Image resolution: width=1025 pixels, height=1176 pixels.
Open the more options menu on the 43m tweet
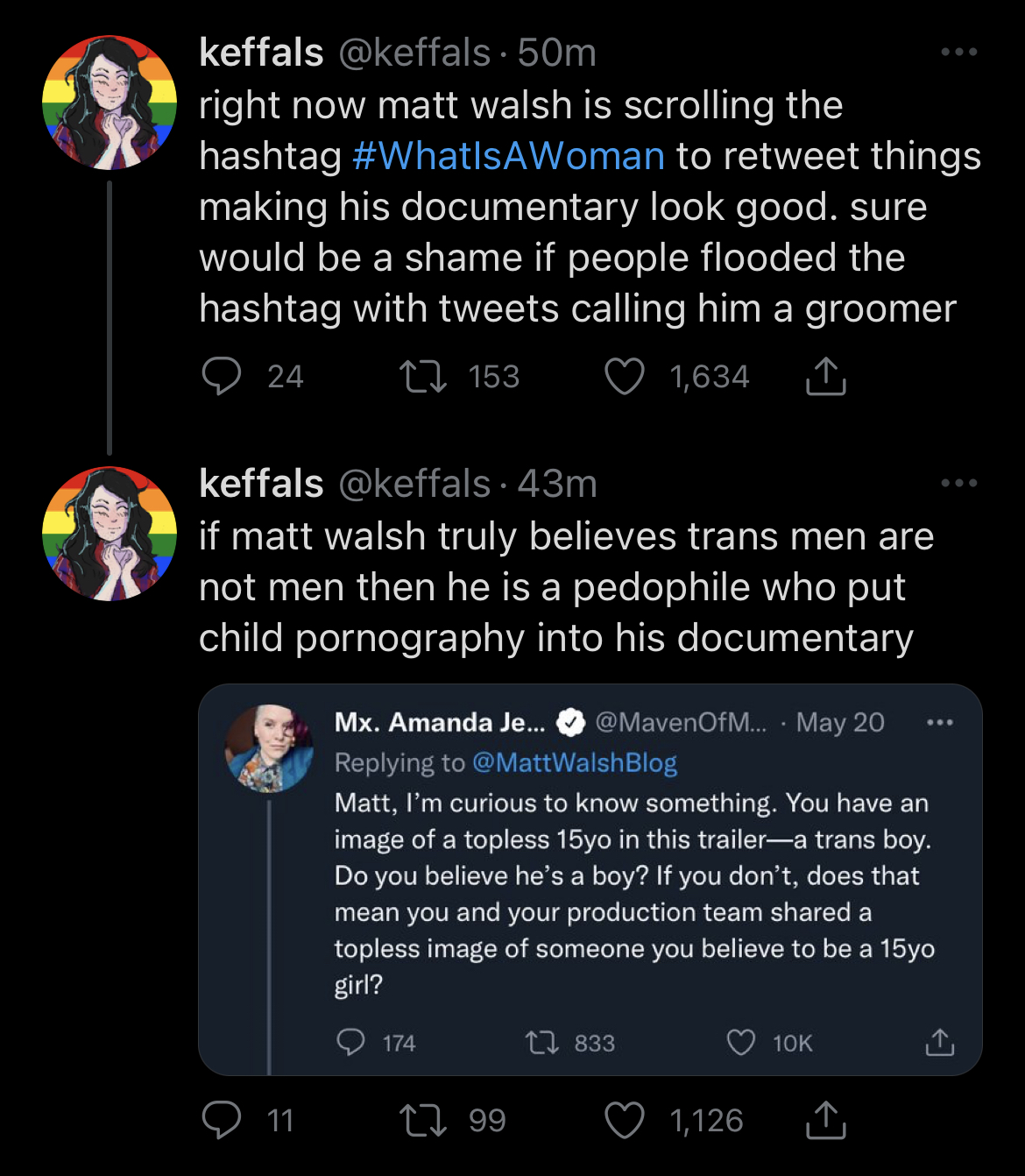(x=959, y=483)
